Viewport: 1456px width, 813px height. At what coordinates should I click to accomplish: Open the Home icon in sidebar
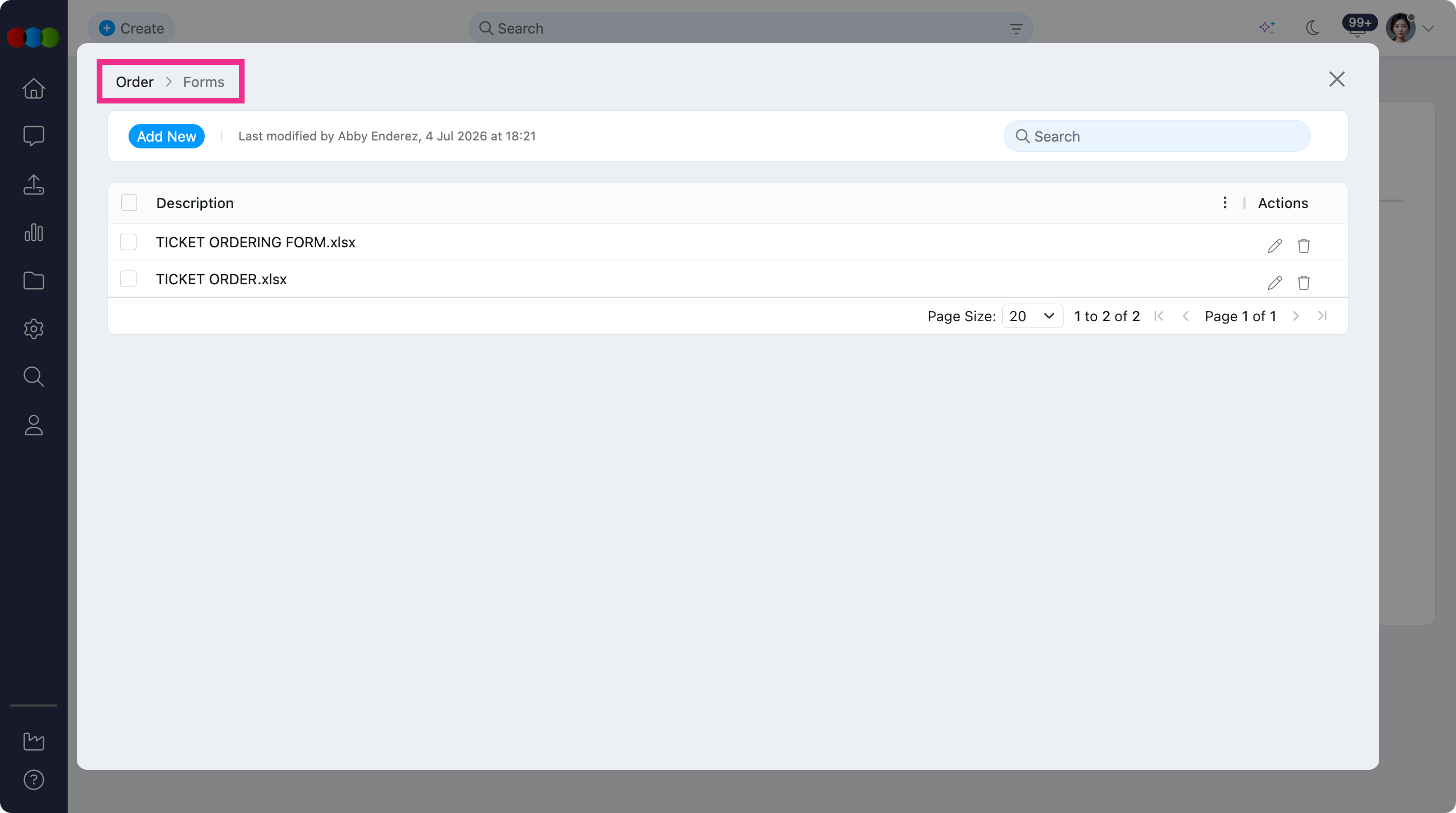click(34, 88)
